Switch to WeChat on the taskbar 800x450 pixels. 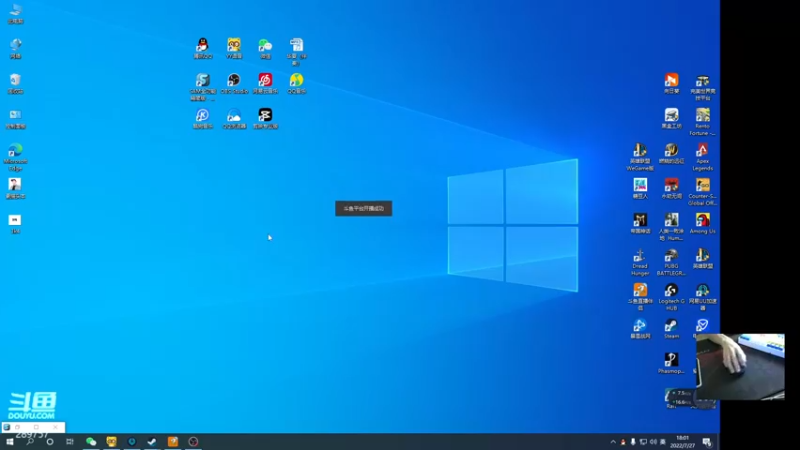click(91, 442)
